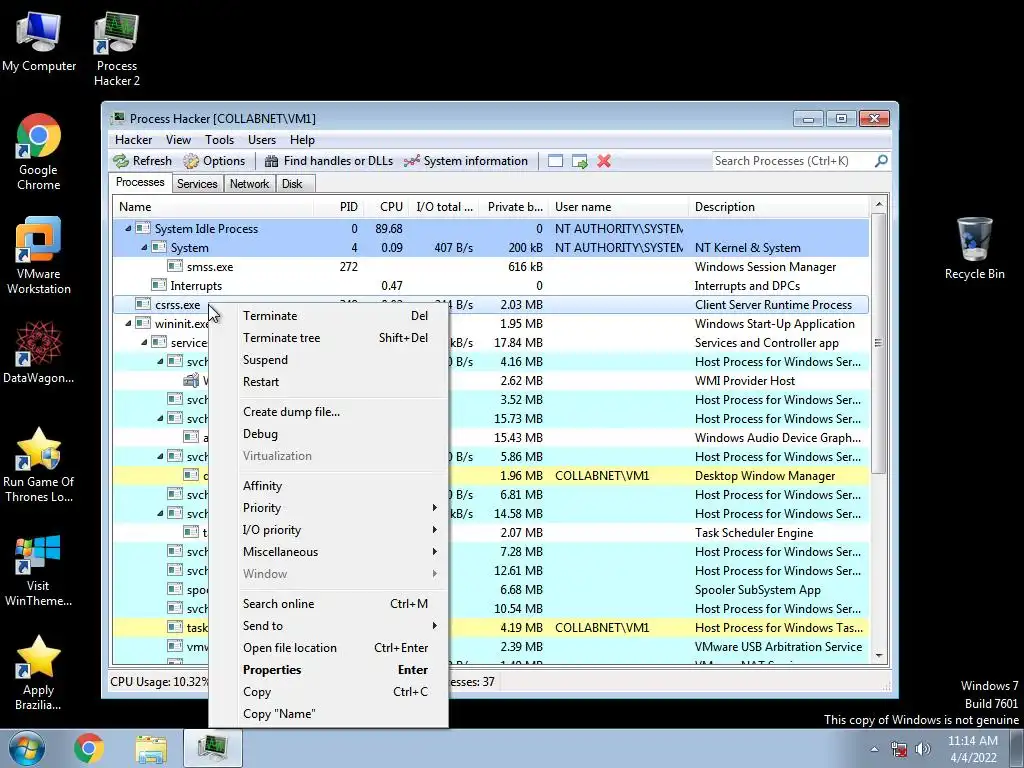Open Apply Brazilia desktop shortcut

pos(39,673)
